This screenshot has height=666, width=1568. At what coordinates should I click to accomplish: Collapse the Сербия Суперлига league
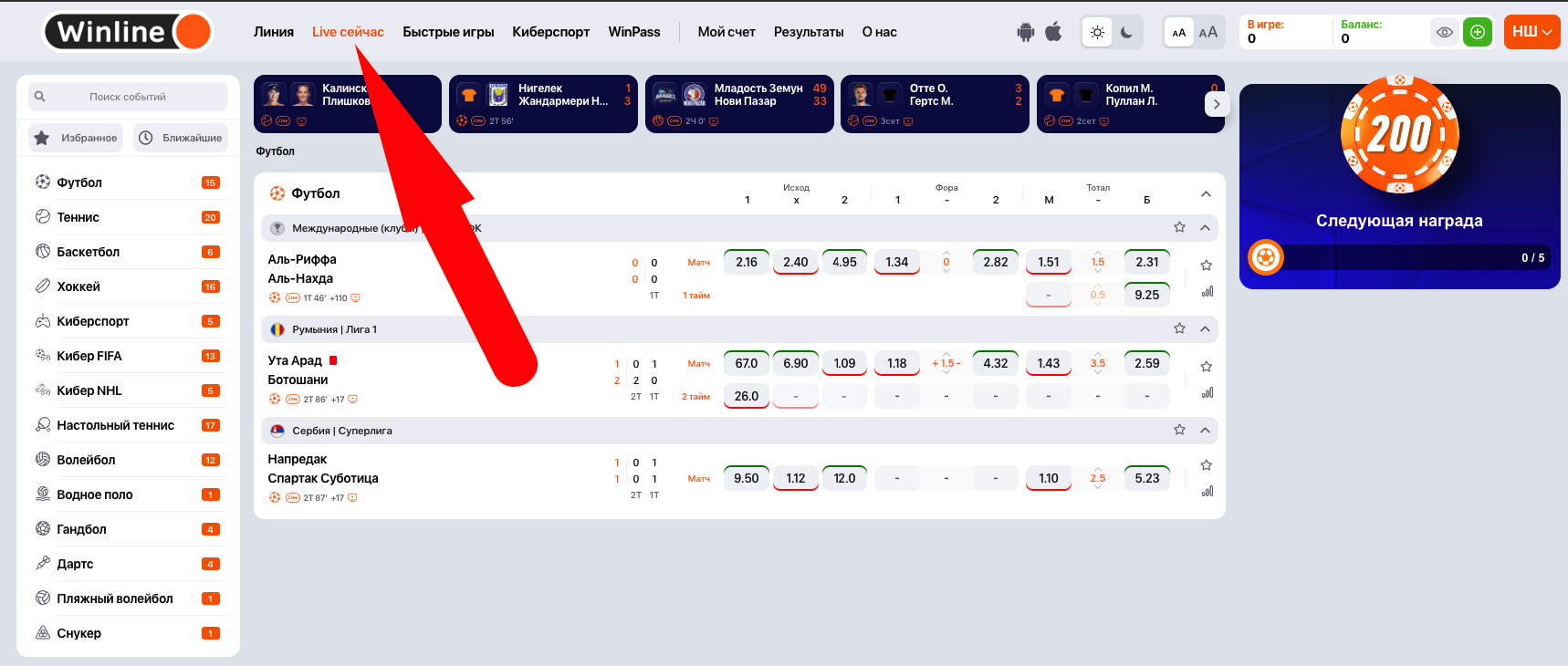point(1205,430)
